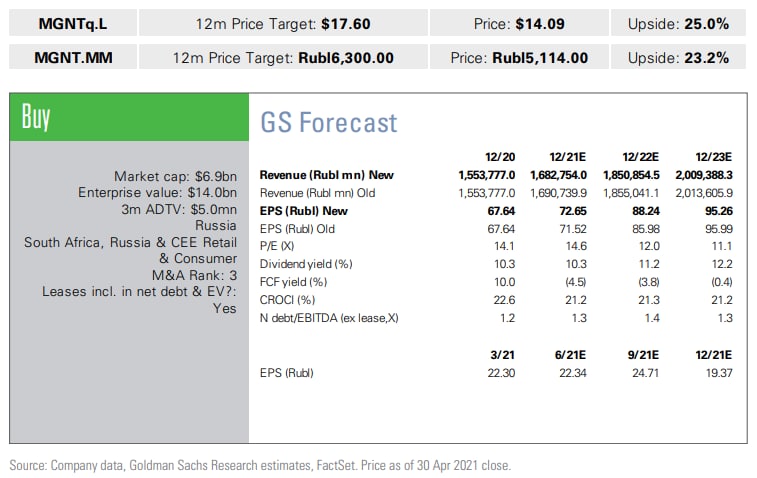Select the 12/20 column header
This screenshot has width=757, height=478.
pyautogui.click(x=500, y=157)
